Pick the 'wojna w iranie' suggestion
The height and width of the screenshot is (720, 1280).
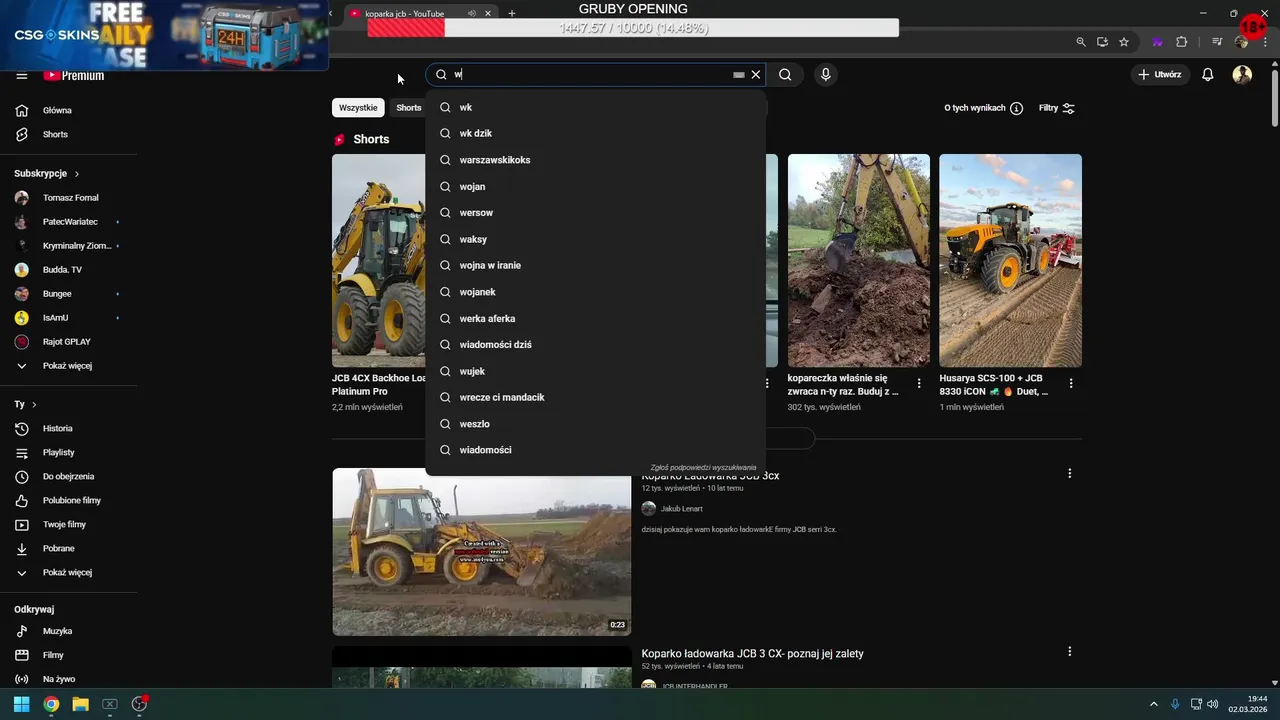point(595,265)
